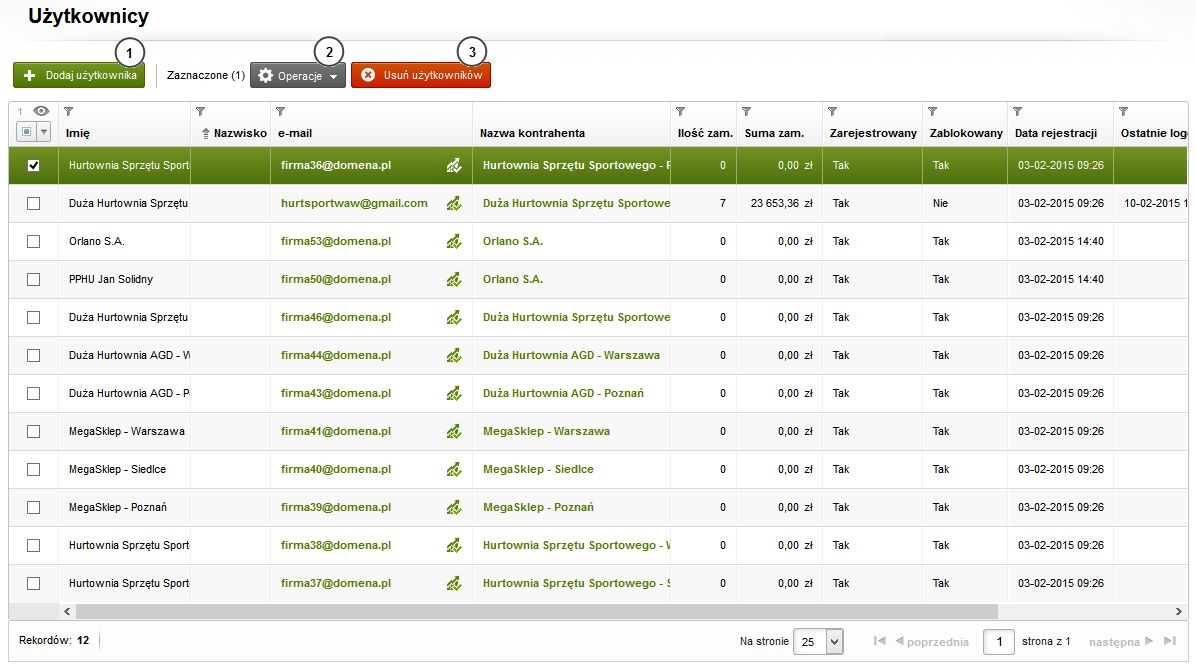Uncheck the first selected row checkbox
1196x668 pixels.
pos(34,166)
